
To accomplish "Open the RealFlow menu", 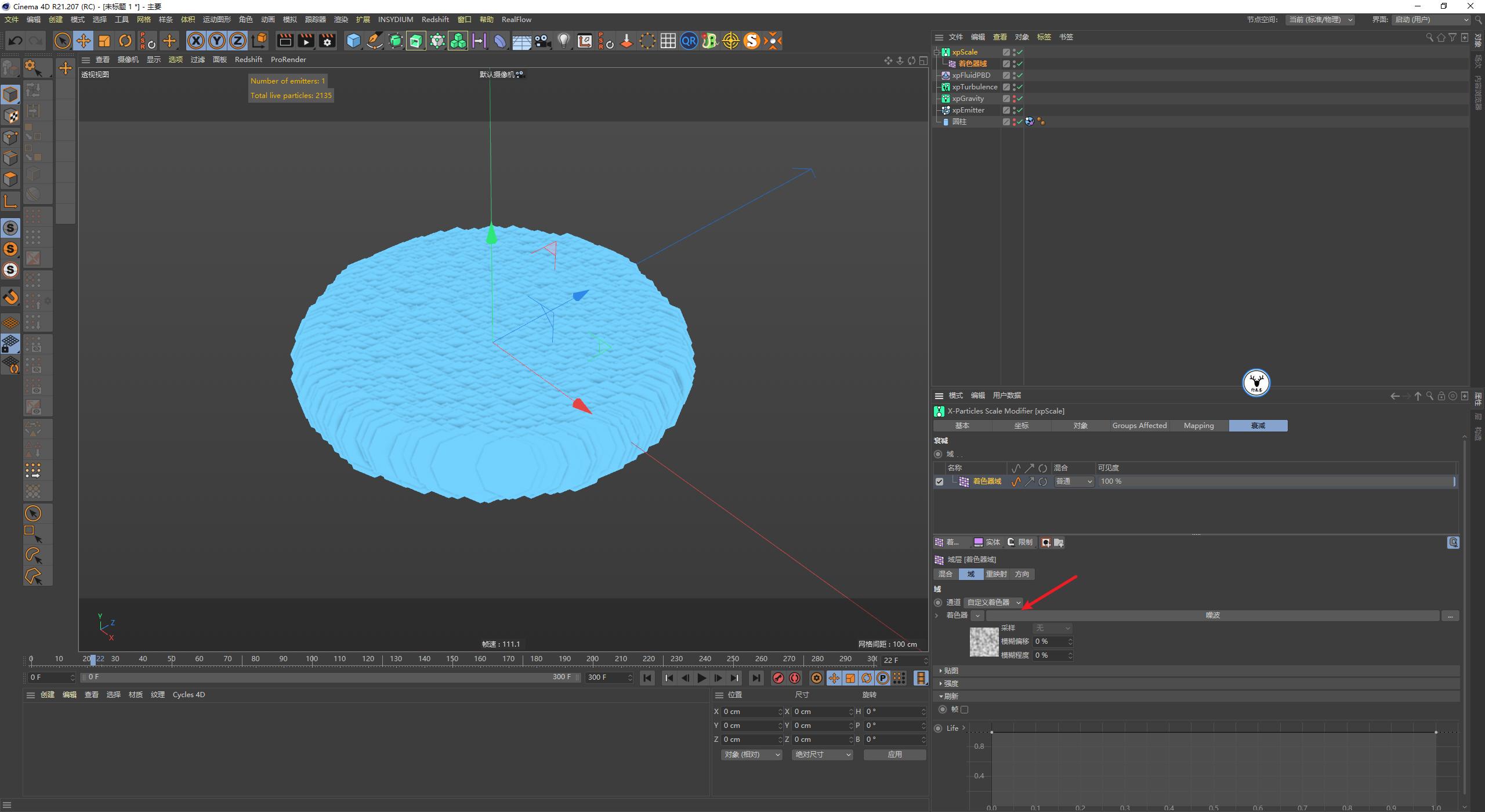I will pos(516,19).
